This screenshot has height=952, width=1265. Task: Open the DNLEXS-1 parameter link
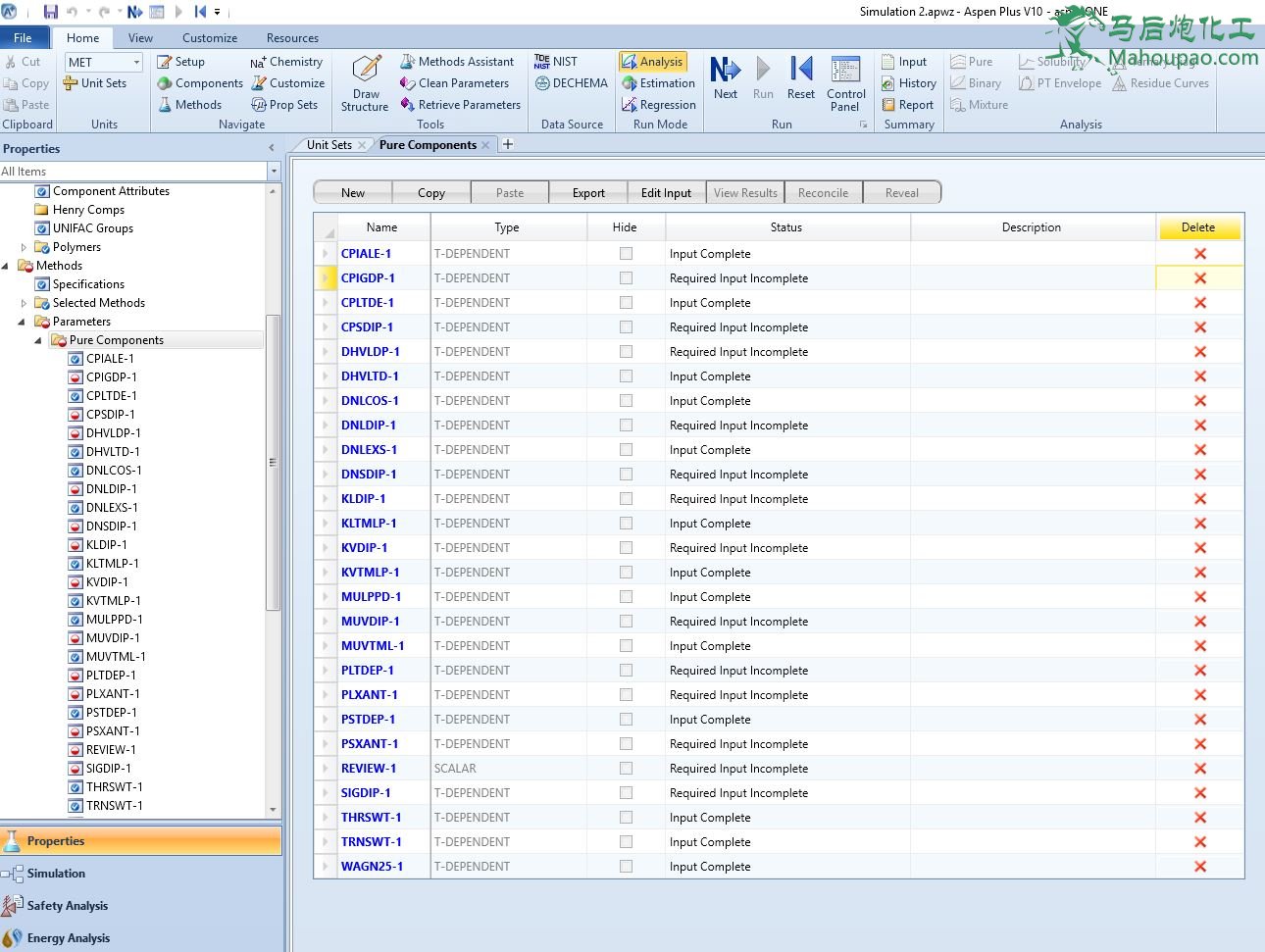(x=369, y=450)
